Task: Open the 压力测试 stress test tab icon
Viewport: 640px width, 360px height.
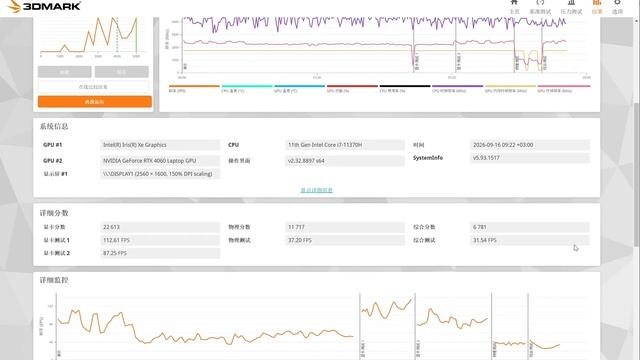Action: pyautogui.click(x=571, y=7)
